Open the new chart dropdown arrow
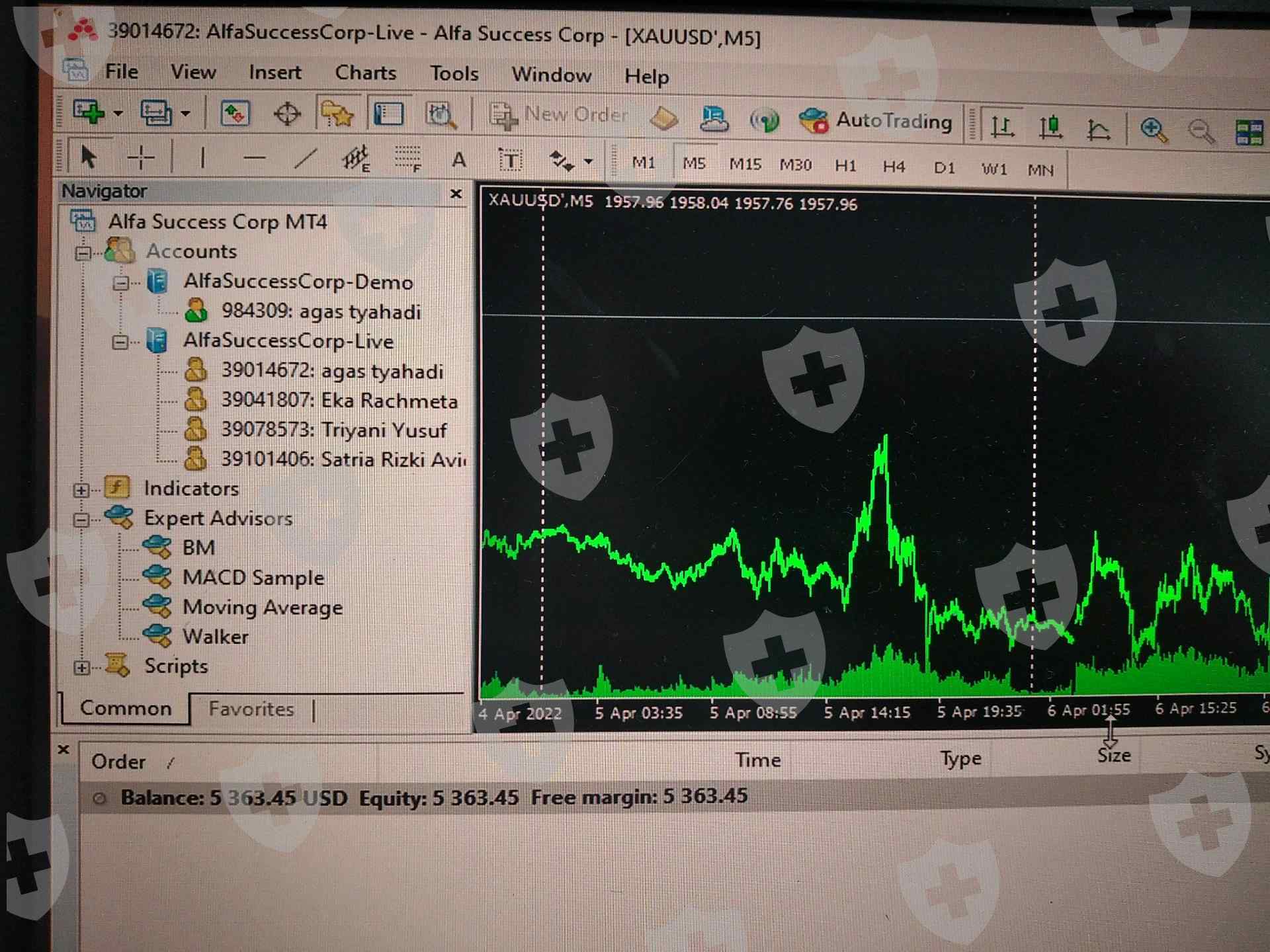The width and height of the screenshot is (1270, 952). pyautogui.click(x=118, y=113)
